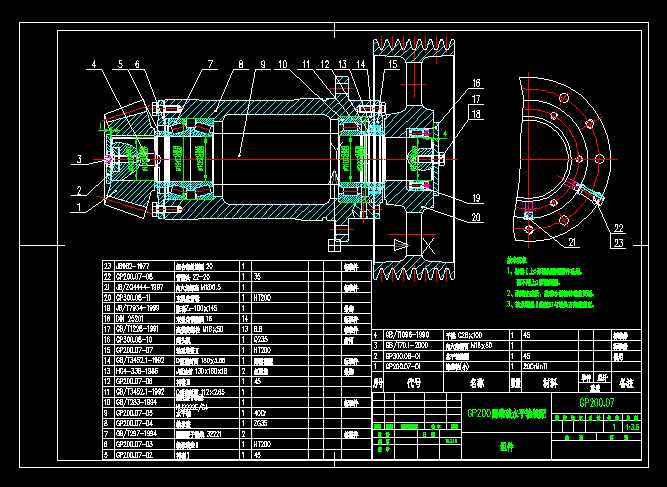The image size is (667, 487).
Task: Select code GP200.07-03 in parts list
Action: 134,444
